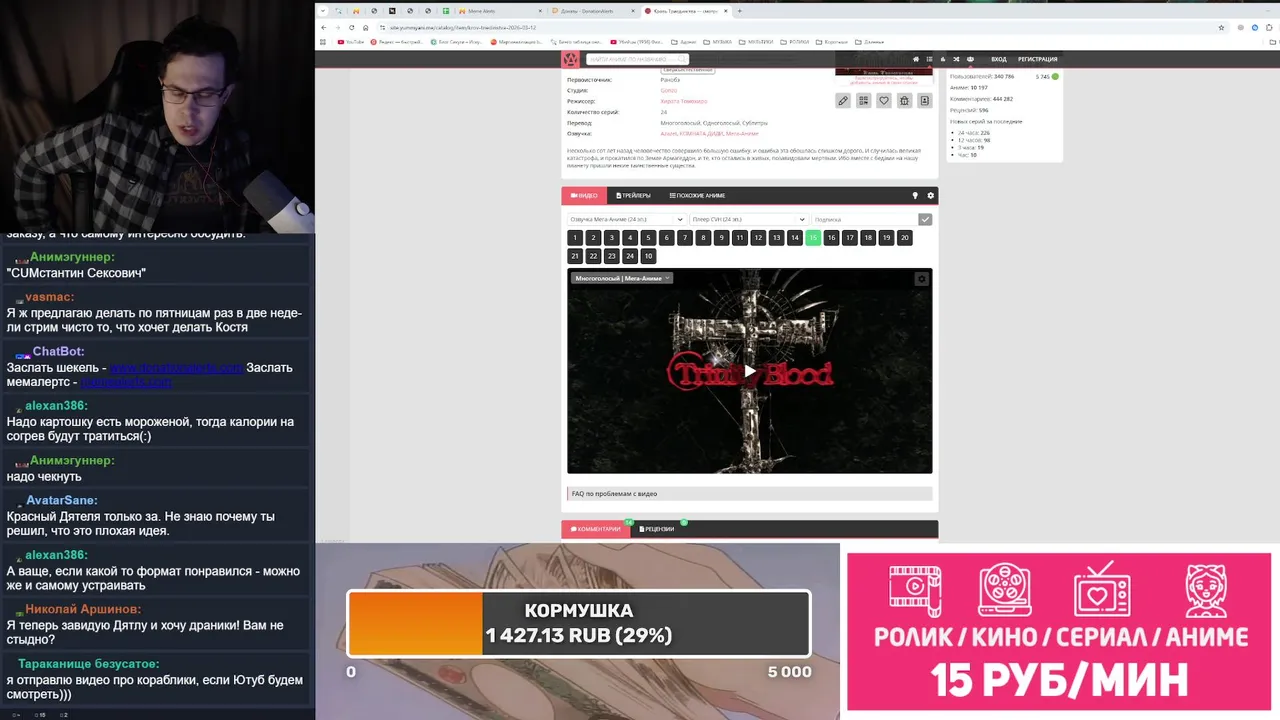The image size is (1280, 720).
Task: Click the Вход login link
Action: [998, 59]
